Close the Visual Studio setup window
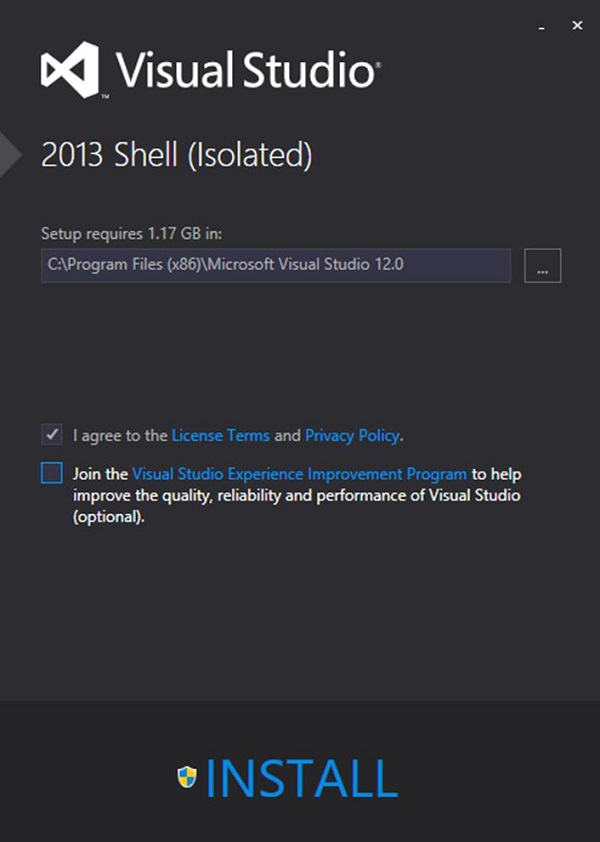The height and width of the screenshot is (842, 600). point(577,26)
